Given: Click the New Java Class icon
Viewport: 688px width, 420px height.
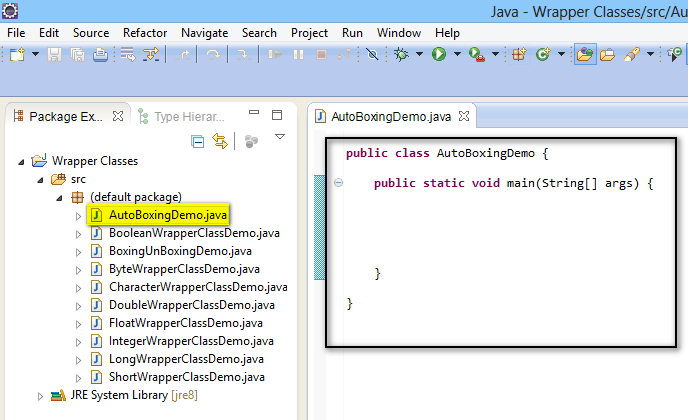Looking at the screenshot, I should 543,54.
